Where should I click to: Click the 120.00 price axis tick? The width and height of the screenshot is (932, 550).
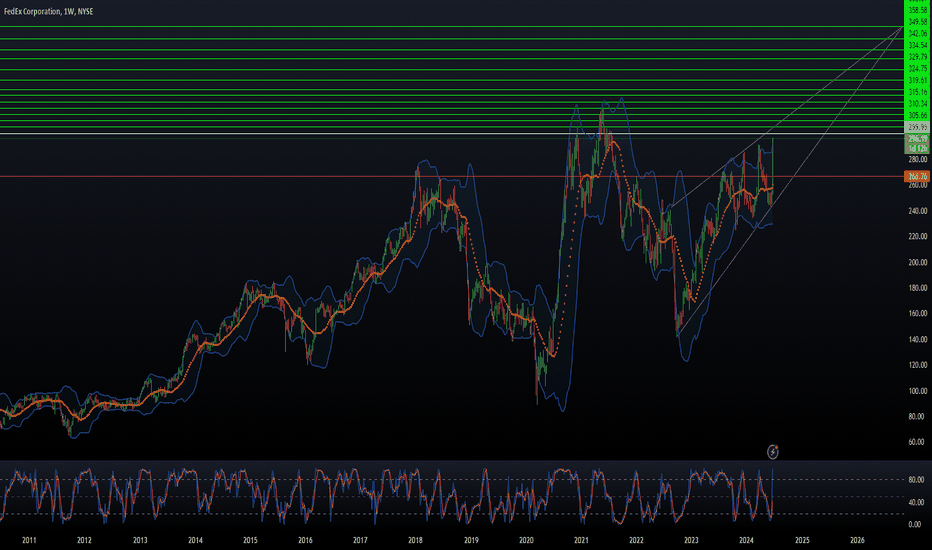[x=918, y=365]
